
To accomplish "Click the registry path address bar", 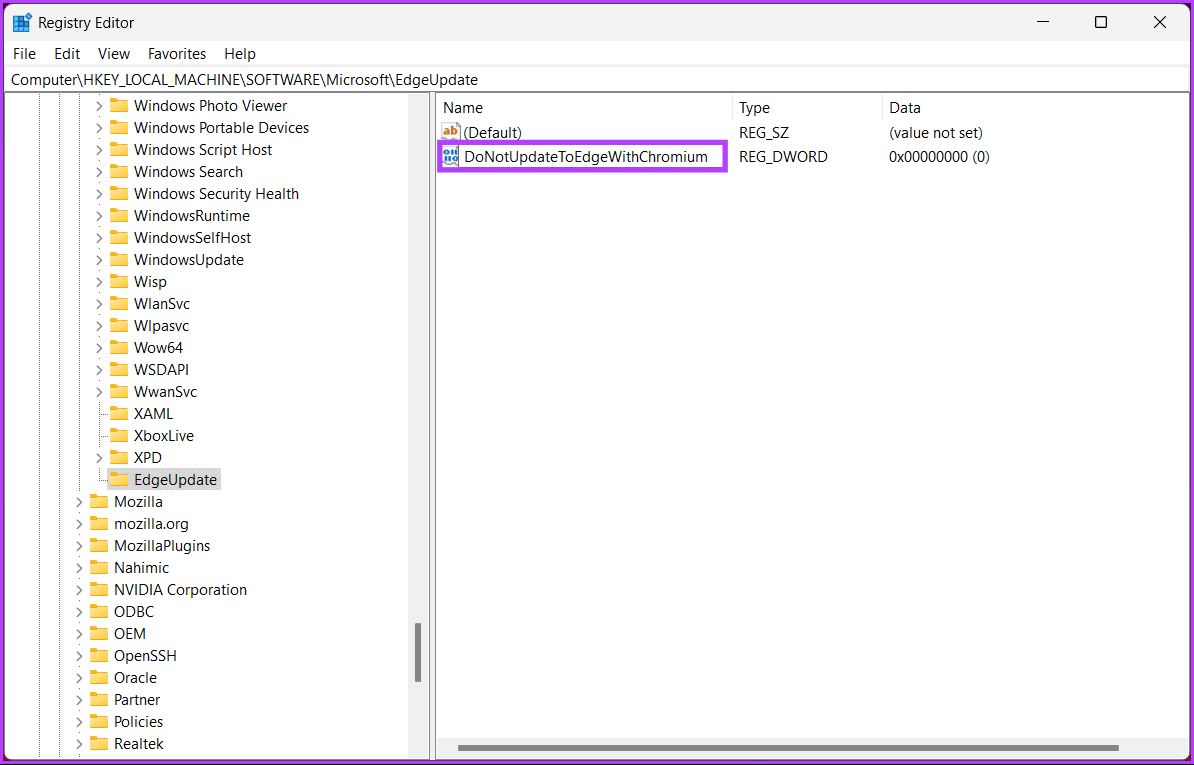I will tap(596, 79).
